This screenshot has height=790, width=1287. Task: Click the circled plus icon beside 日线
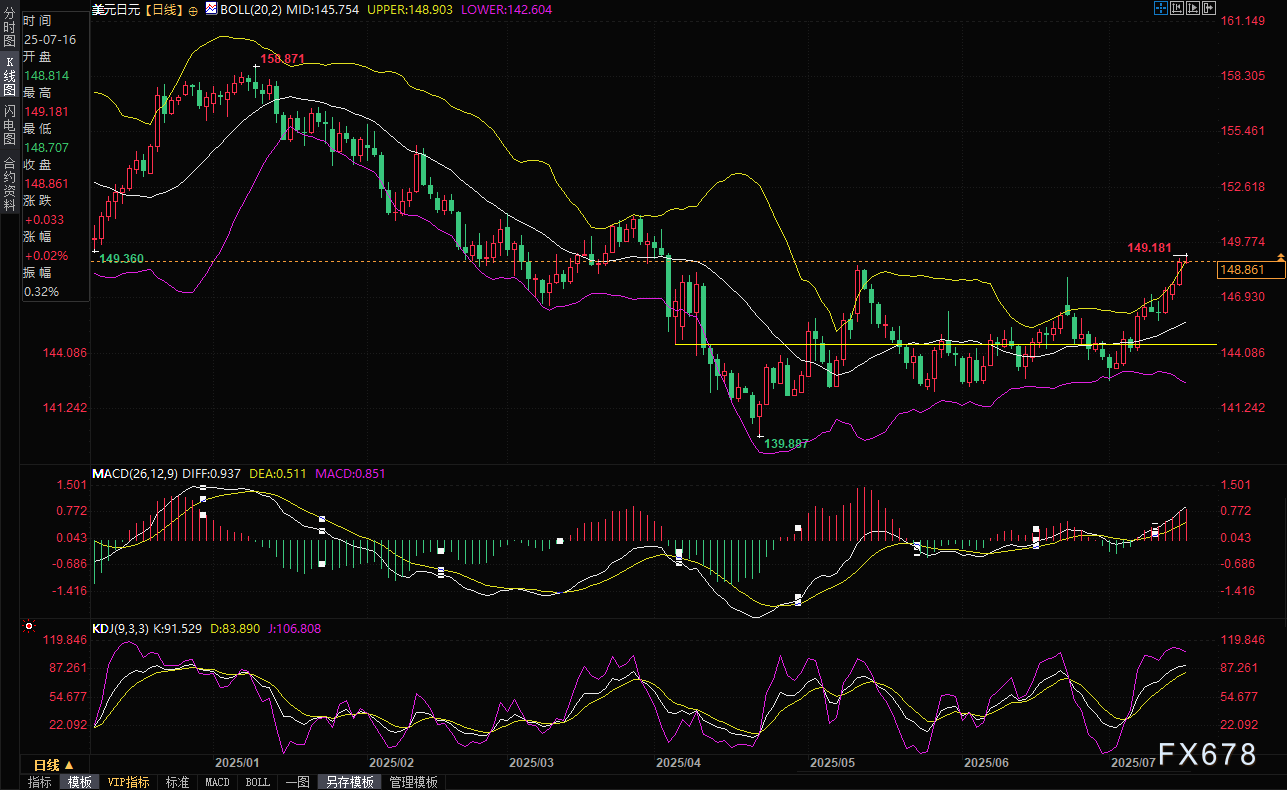point(193,9)
